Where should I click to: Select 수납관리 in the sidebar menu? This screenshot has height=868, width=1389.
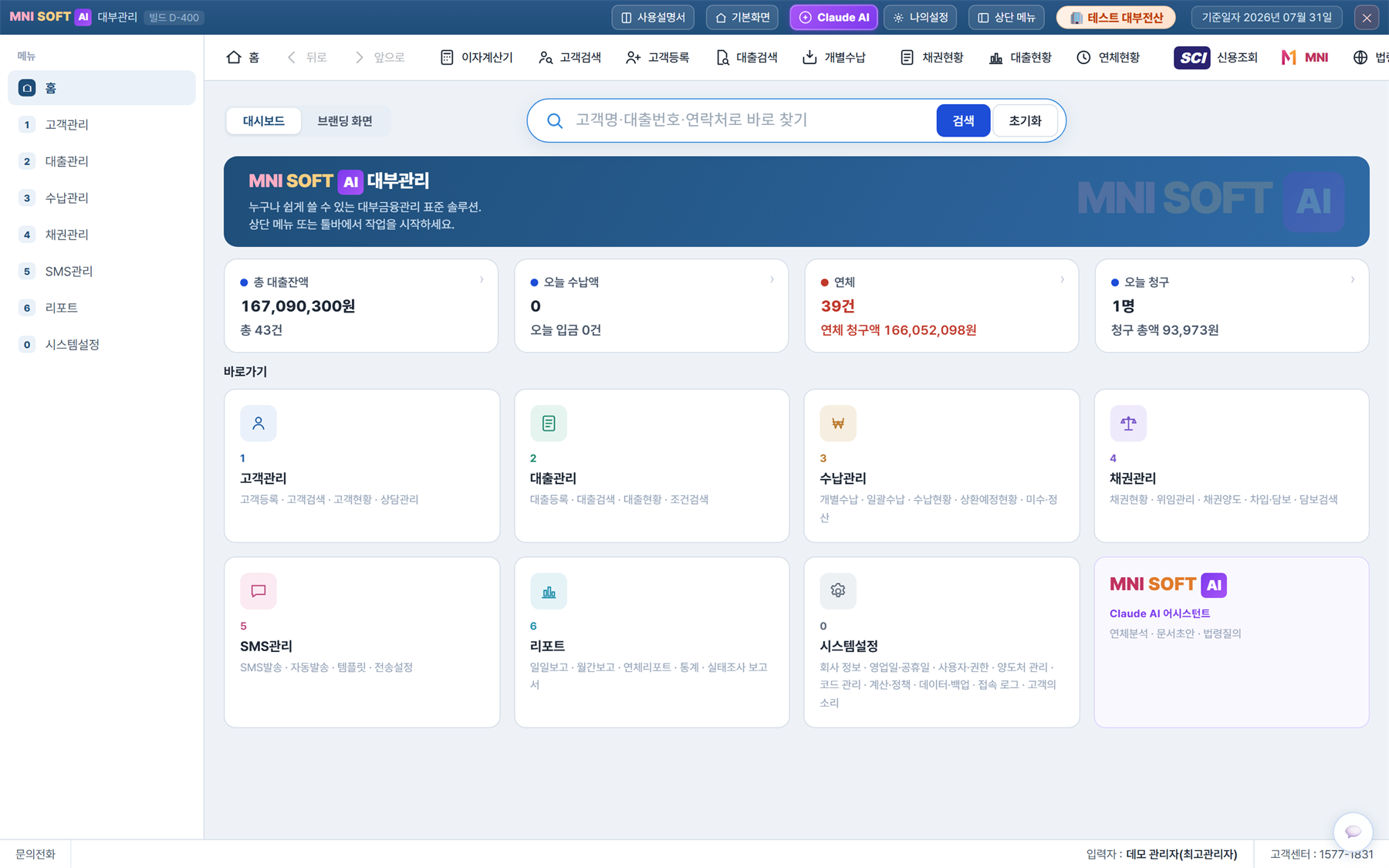click(101, 198)
